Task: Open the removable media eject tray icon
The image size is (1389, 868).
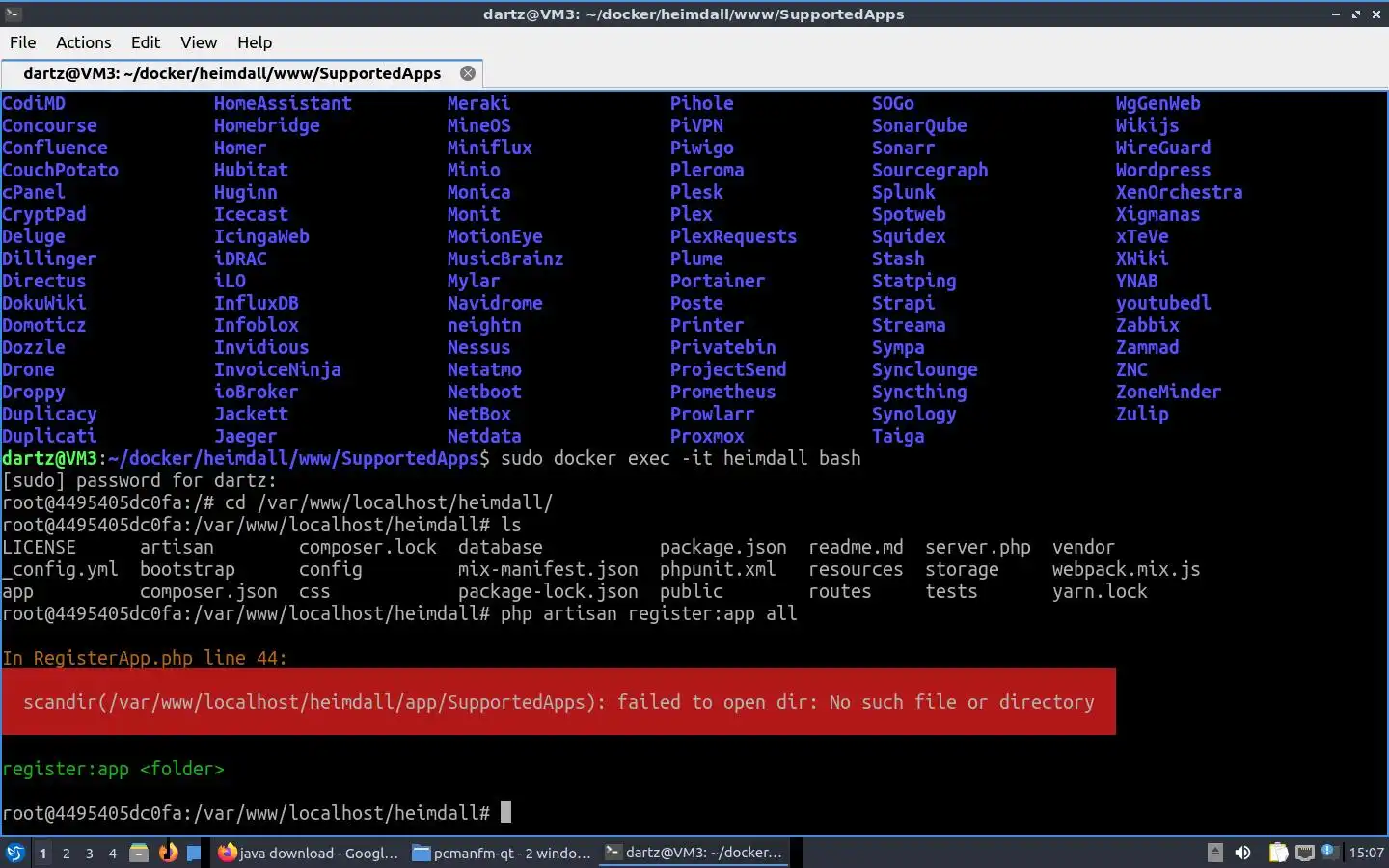Action: point(1215,853)
